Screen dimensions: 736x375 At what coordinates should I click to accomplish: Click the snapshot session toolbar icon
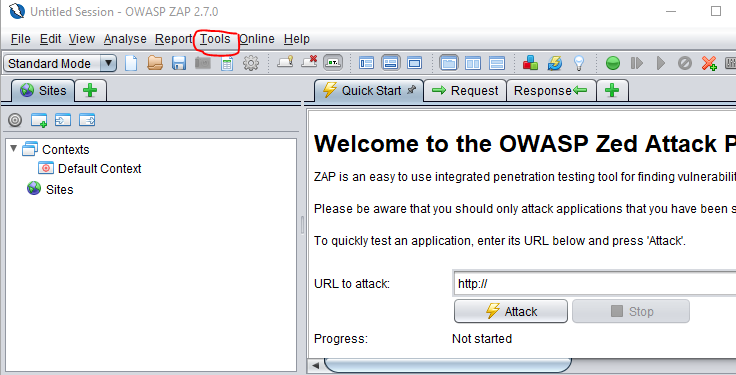click(203, 63)
